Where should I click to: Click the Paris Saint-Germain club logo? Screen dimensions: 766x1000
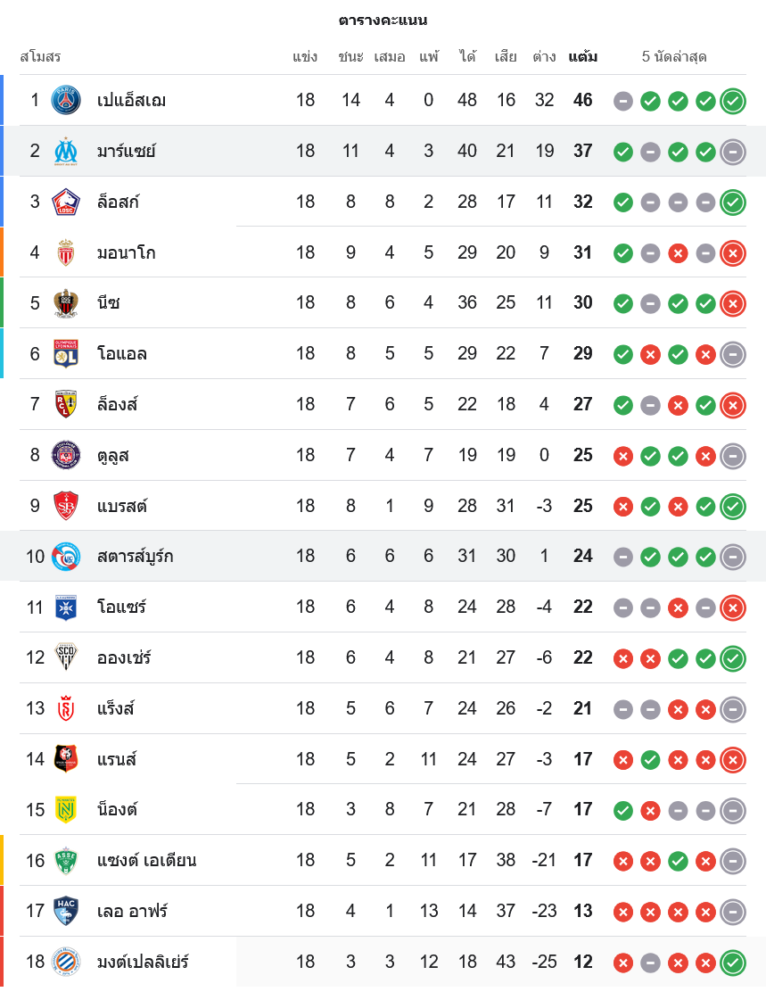(66, 100)
